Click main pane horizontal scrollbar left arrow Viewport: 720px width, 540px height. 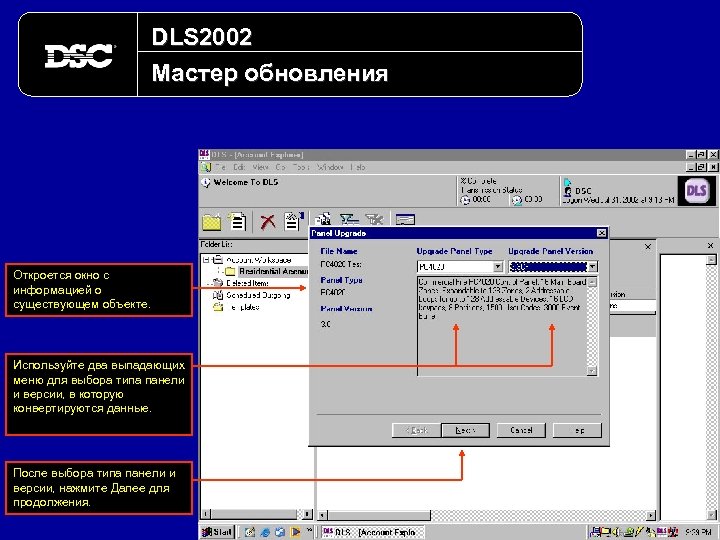[x=323, y=515]
